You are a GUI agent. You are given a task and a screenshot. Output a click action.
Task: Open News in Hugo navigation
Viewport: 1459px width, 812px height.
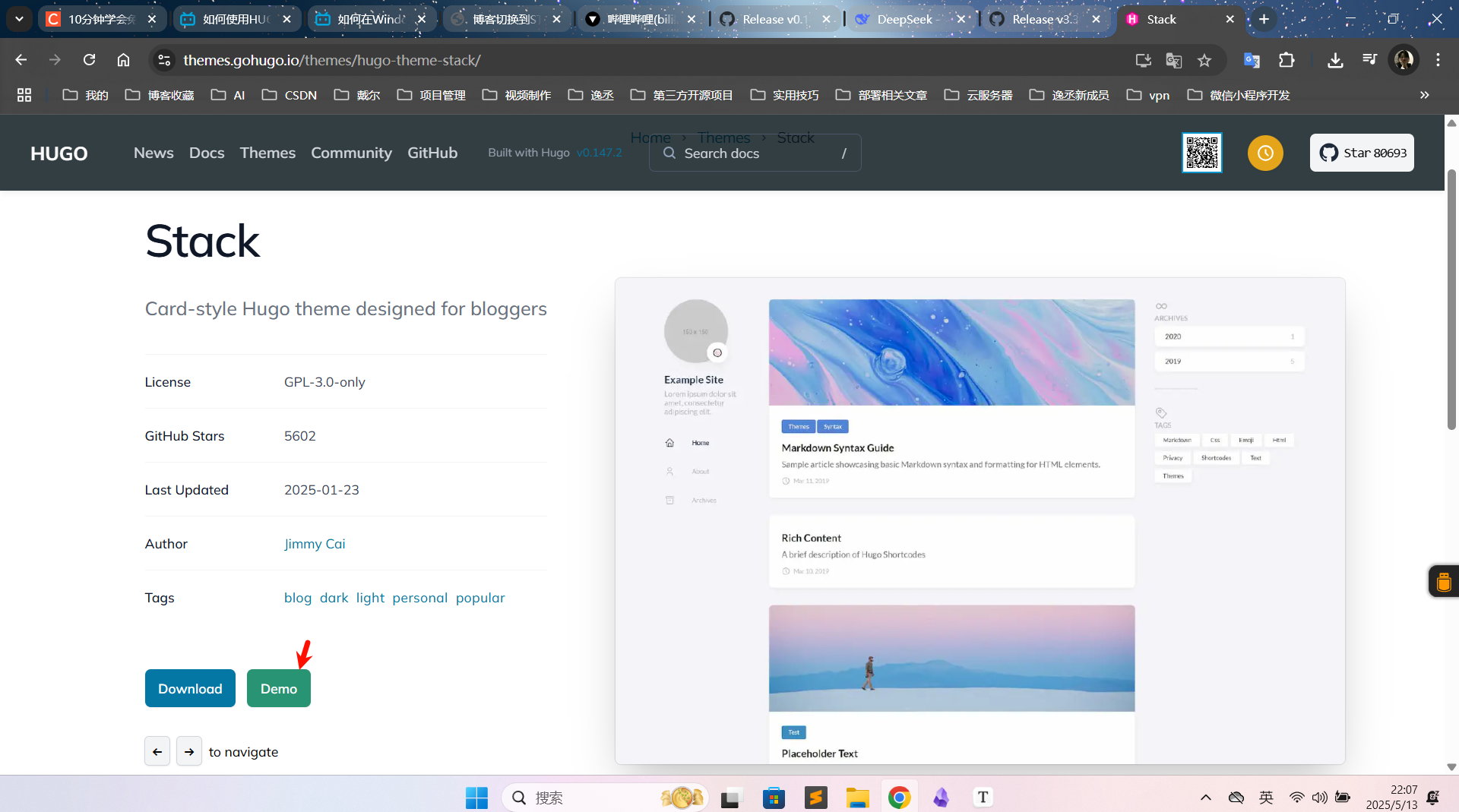[153, 153]
